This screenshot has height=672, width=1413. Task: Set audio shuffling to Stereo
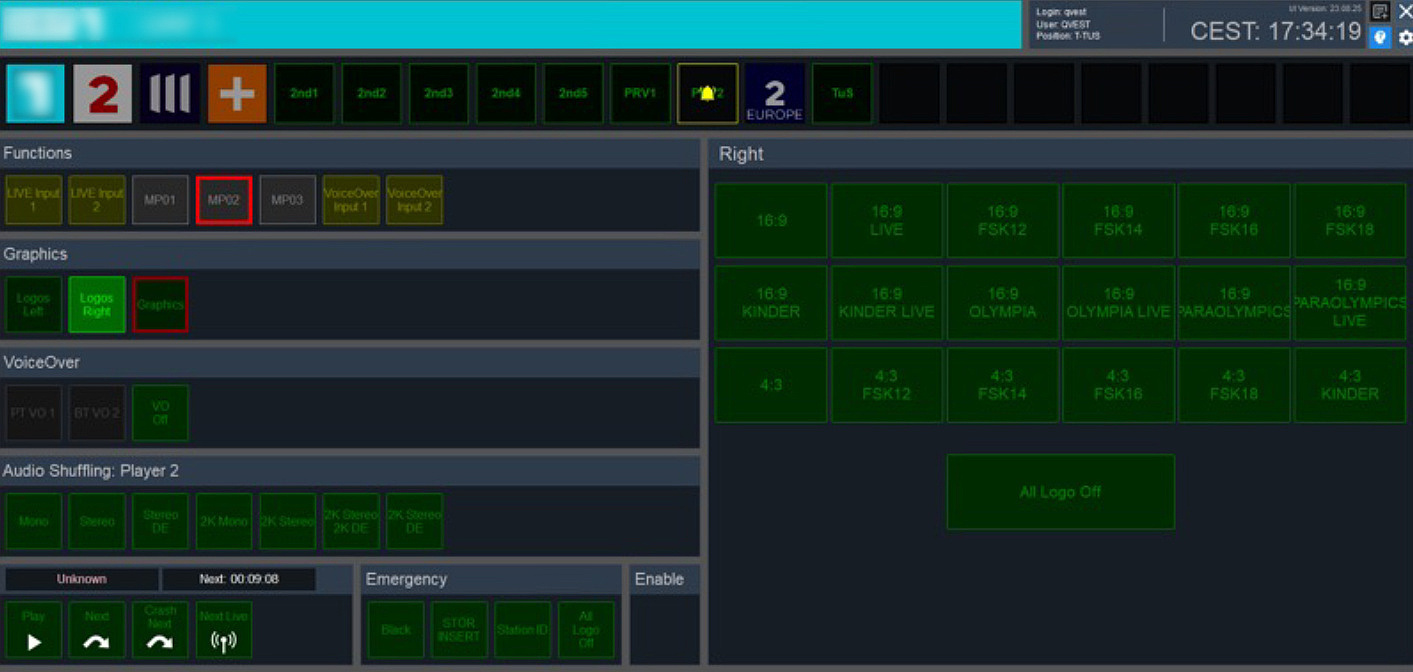97,521
